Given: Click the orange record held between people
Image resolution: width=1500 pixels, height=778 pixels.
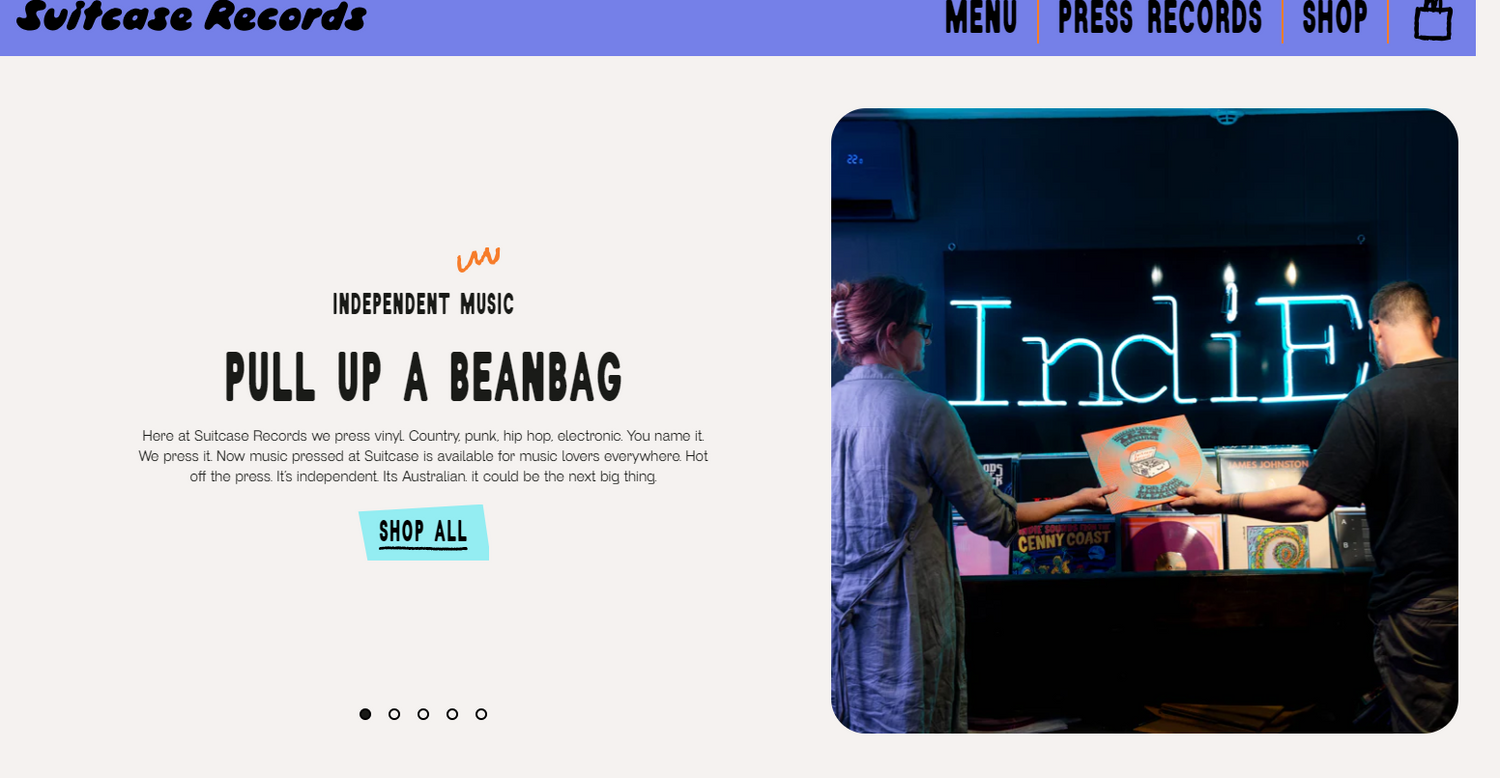Looking at the screenshot, I should coord(1144,464).
